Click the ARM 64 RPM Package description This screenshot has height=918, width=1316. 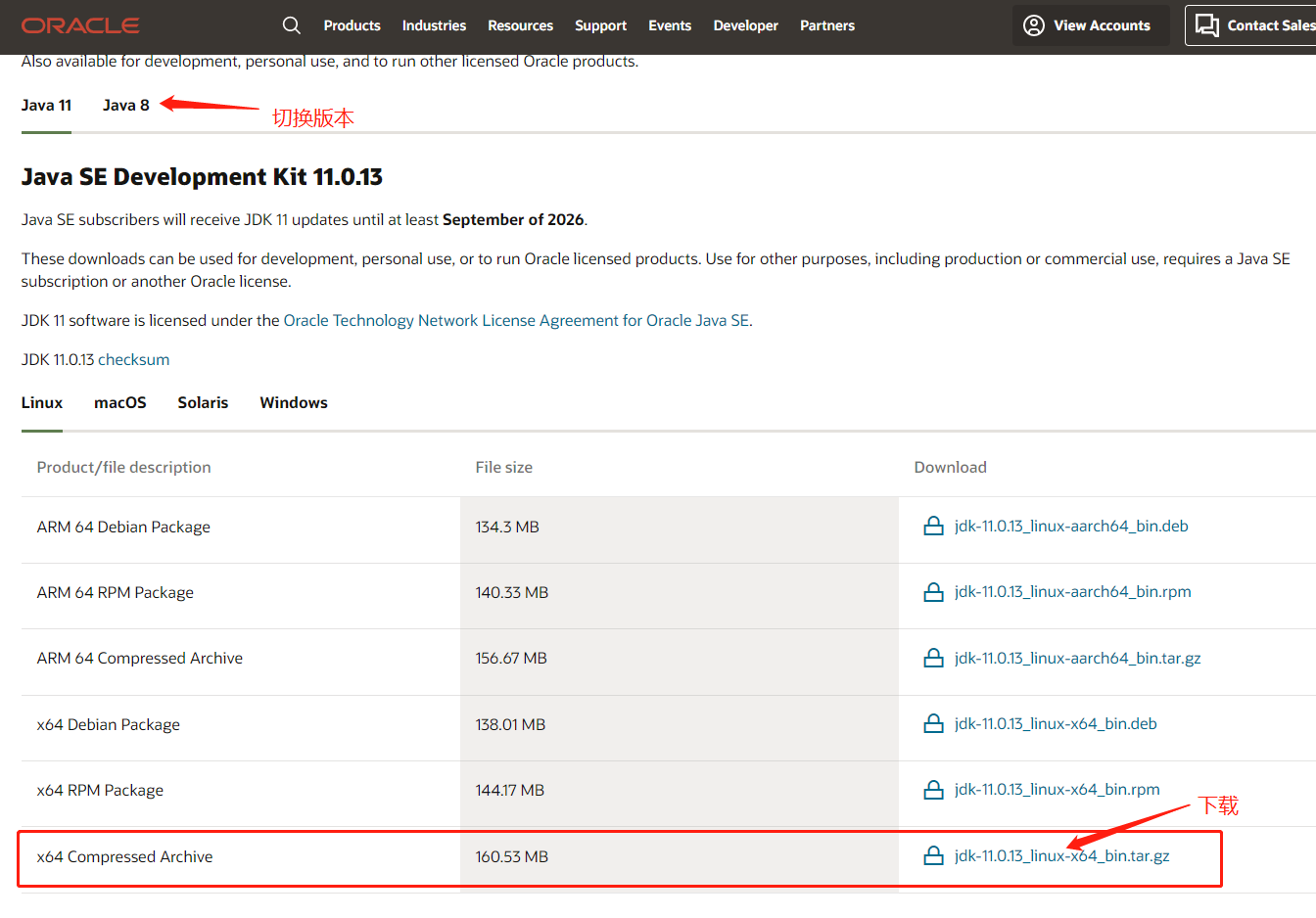coord(116,592)
